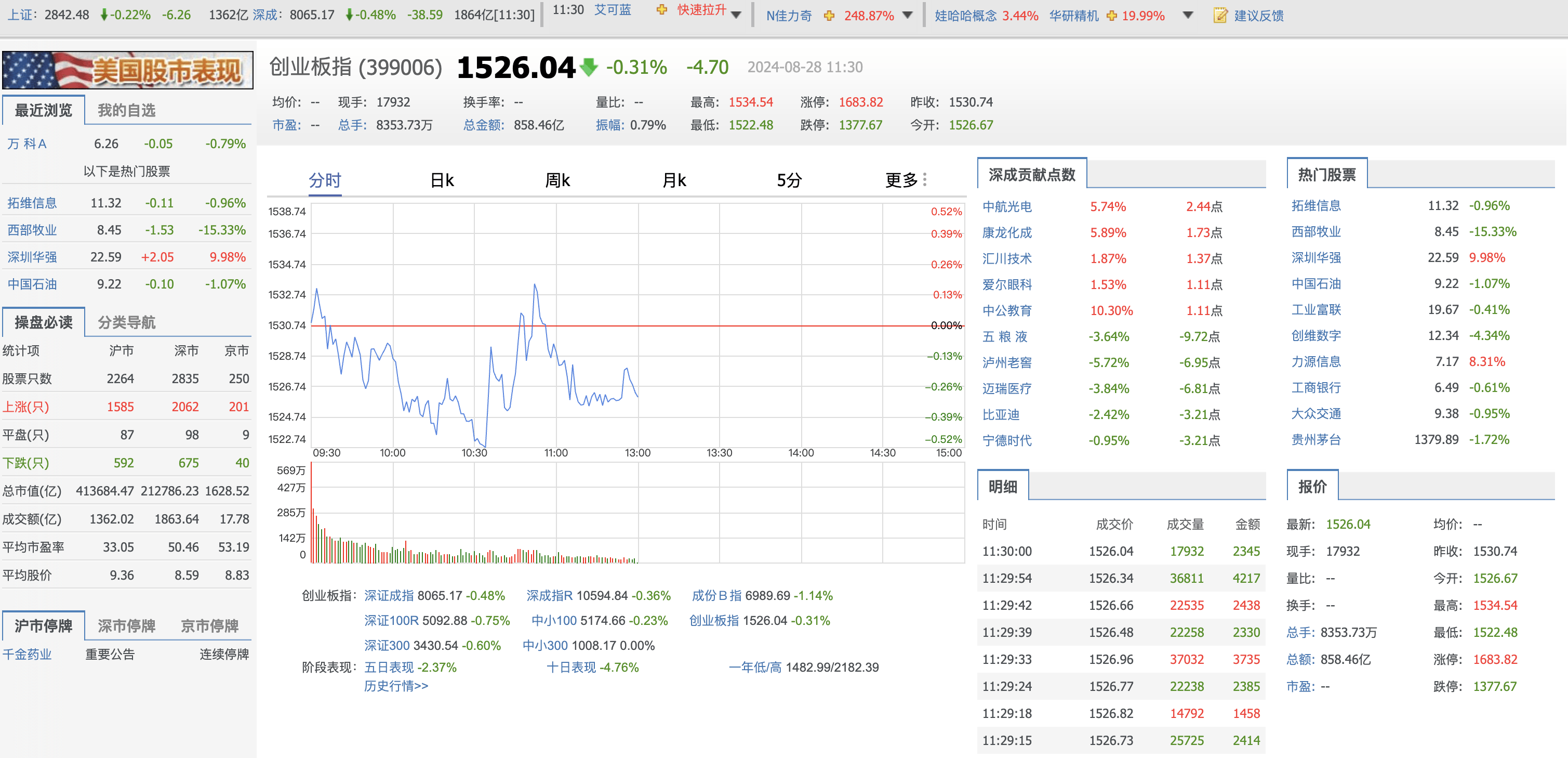Open 力源信息 in 热门股票
Screen dimensions: 1568x758
point(1316,361)
